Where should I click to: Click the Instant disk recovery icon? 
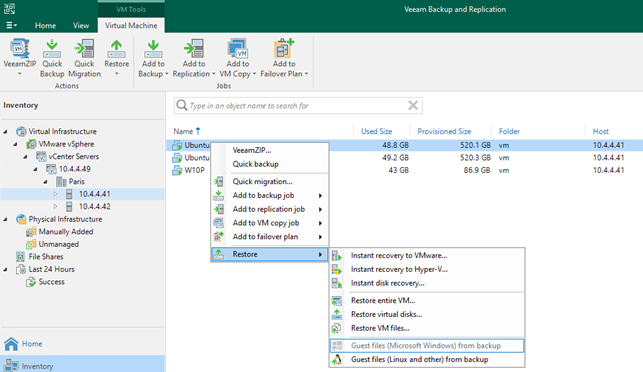coord(337,283)
